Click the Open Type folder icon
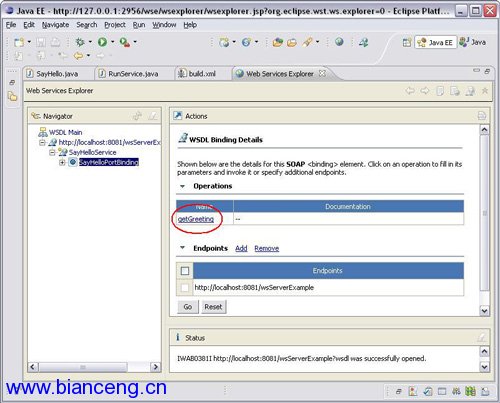500x403 pixels. pyautogui.click(x=277, y=42)
